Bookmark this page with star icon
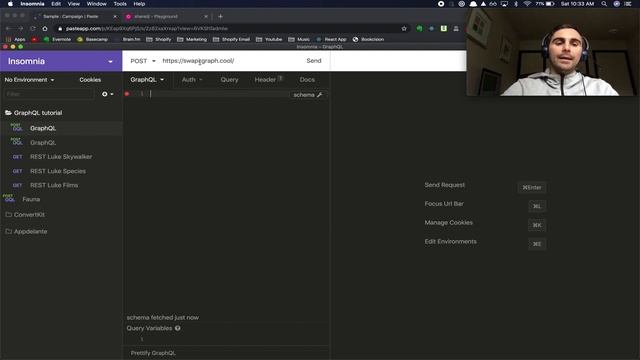Image resolution: width=640 pixels, height=360 pixels. [404, 29]
